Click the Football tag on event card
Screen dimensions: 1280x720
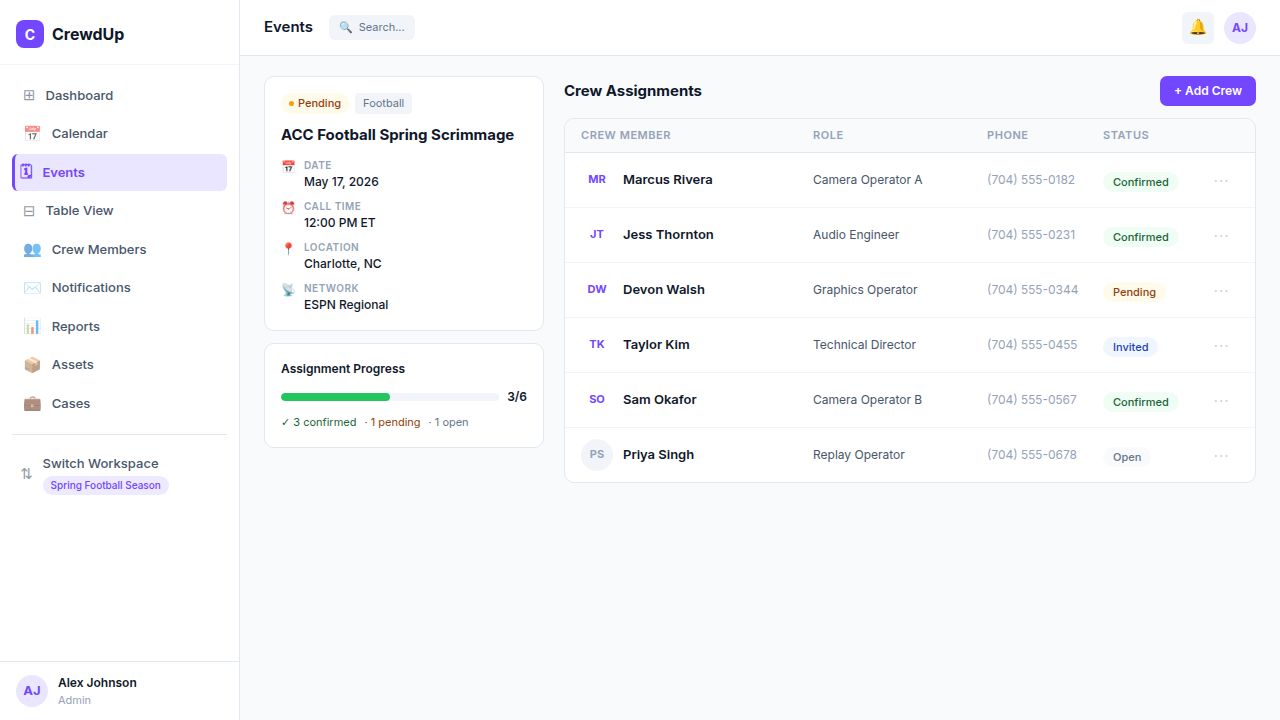coord(383,104)
